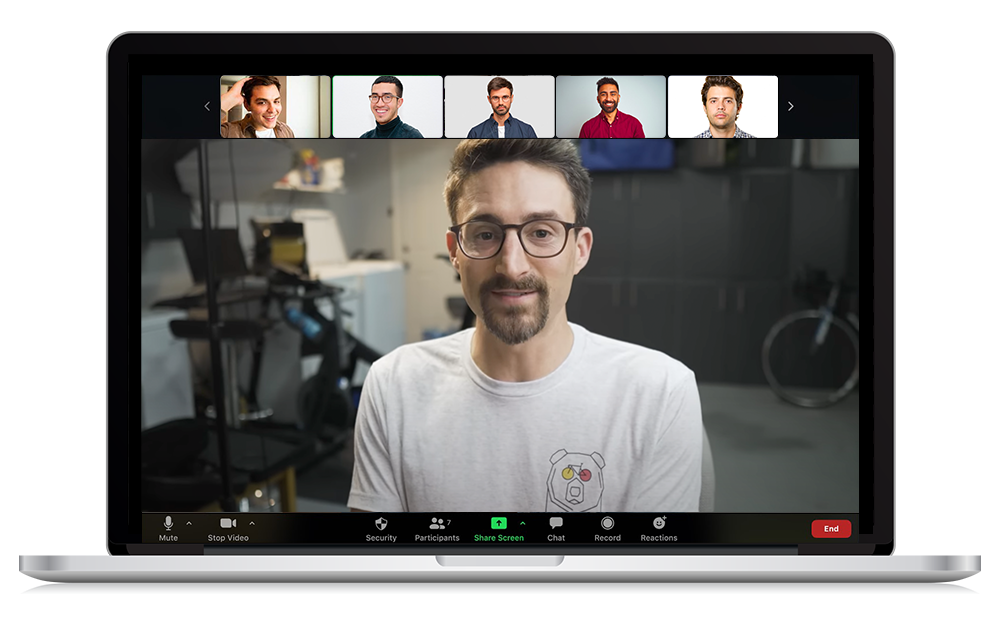
Task: Select thumbnail of man touching his hair
Action: tap(275, 106)
